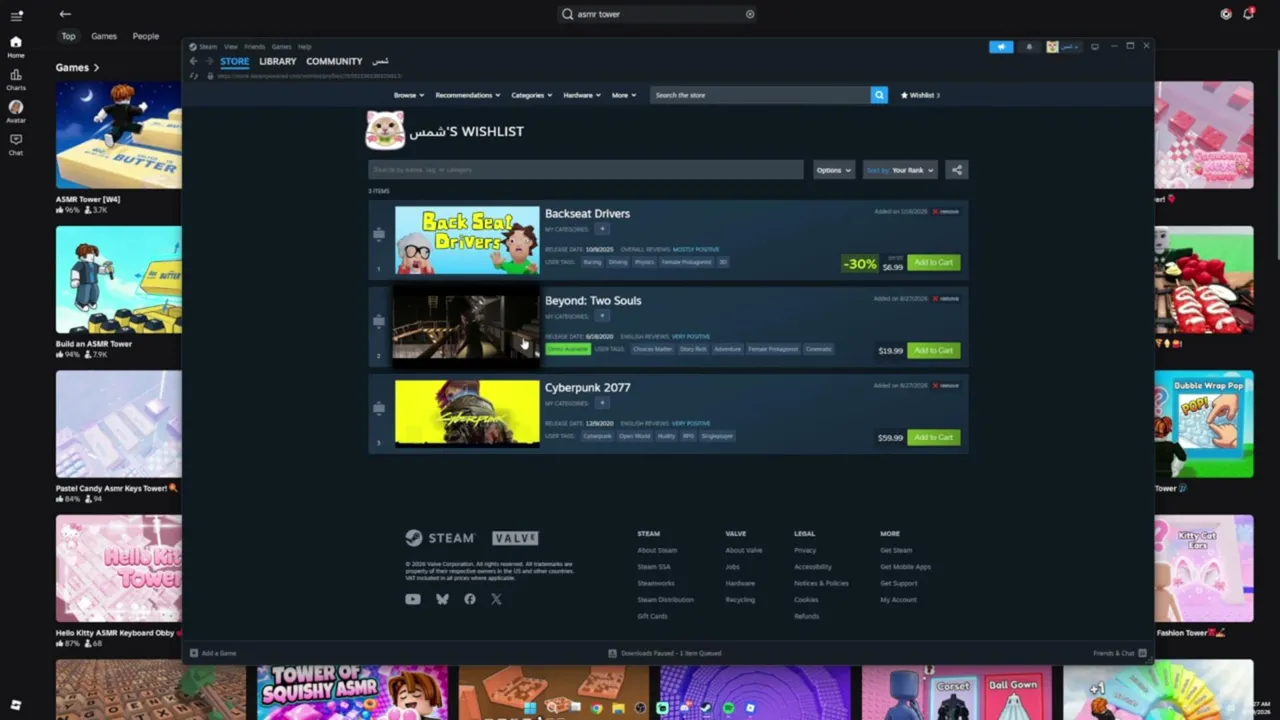Open the Wishlist link in store nav
Screen dimensions: 1280x720
921,95
